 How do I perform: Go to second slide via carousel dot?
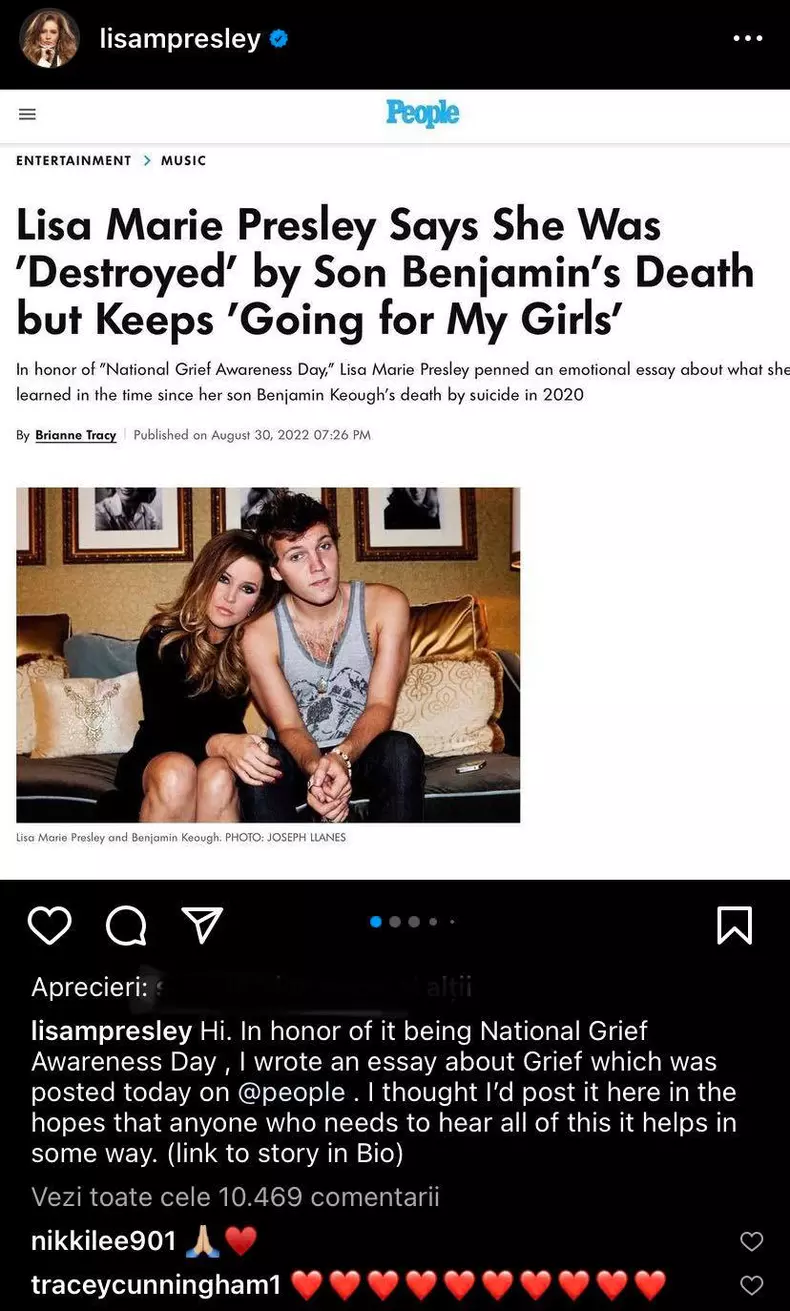395,922
